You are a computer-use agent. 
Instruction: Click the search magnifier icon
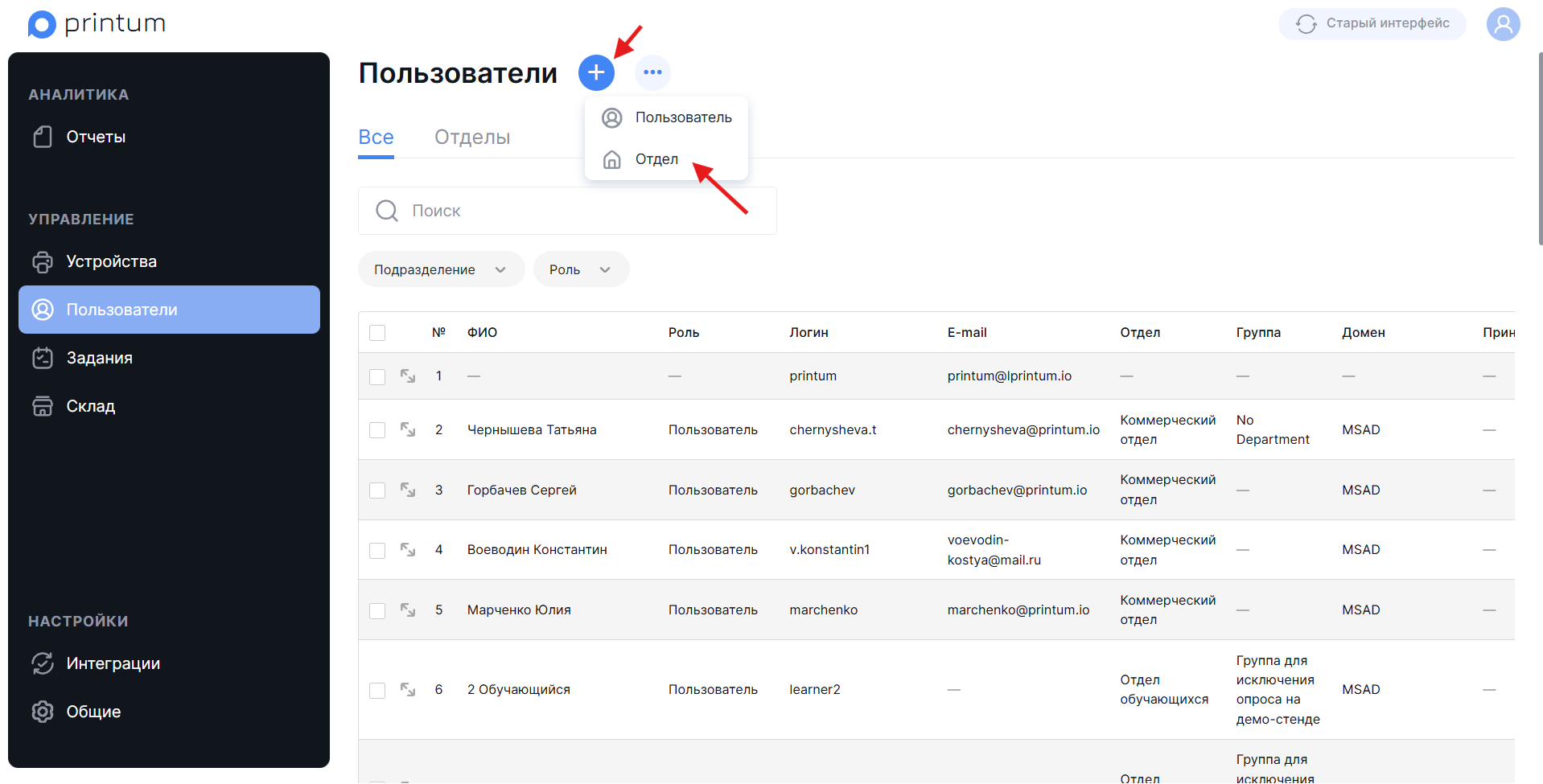(x=387, y=211)
